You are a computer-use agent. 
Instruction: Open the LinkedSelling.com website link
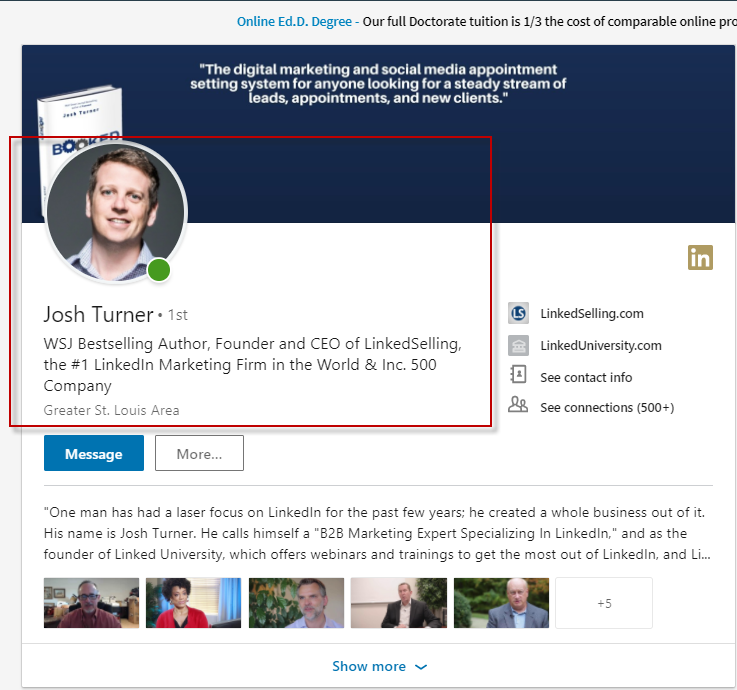point(591,313)
